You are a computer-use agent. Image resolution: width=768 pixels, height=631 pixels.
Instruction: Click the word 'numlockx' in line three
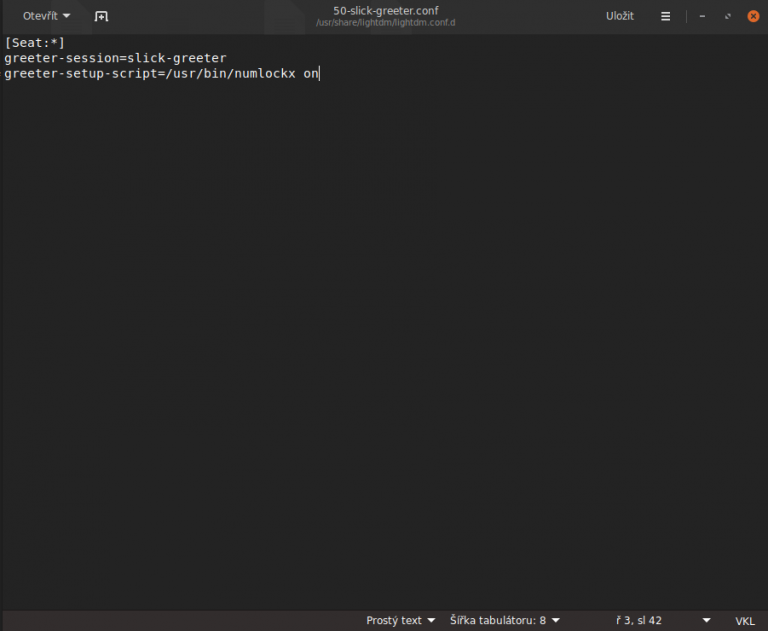(264, 73)
